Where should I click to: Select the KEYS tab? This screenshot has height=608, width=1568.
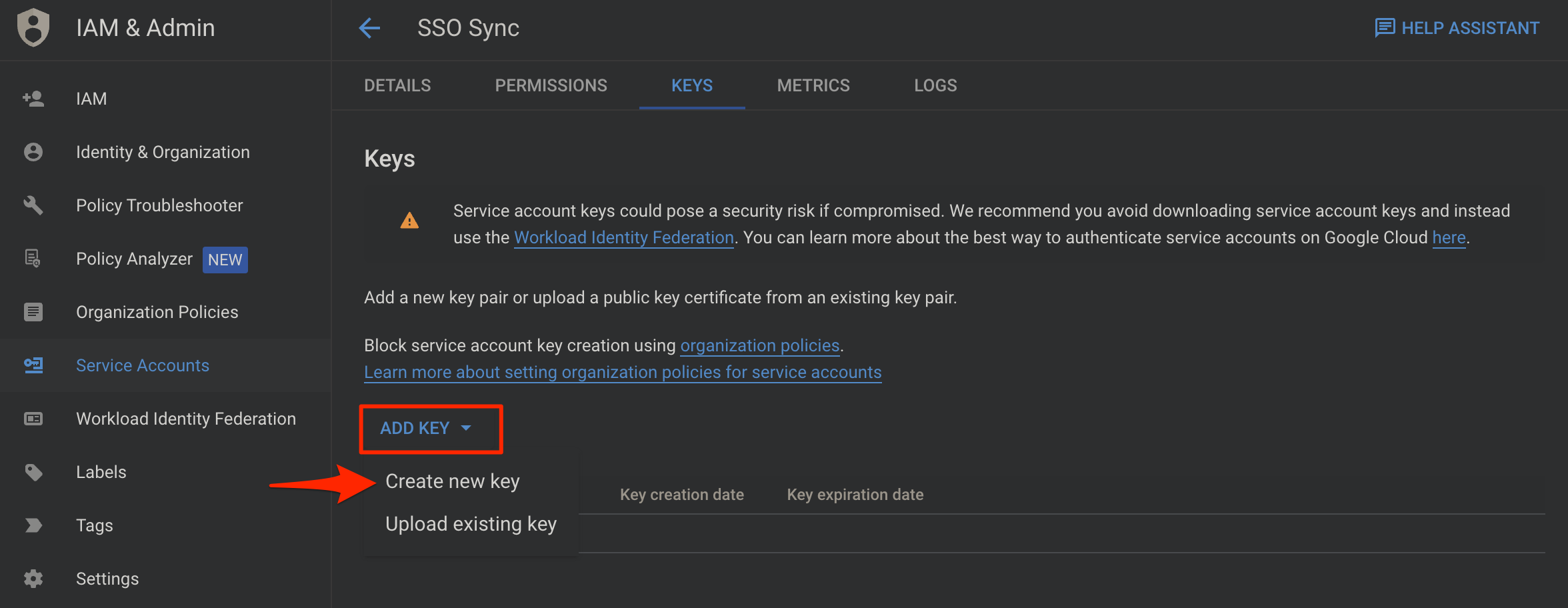692,85
